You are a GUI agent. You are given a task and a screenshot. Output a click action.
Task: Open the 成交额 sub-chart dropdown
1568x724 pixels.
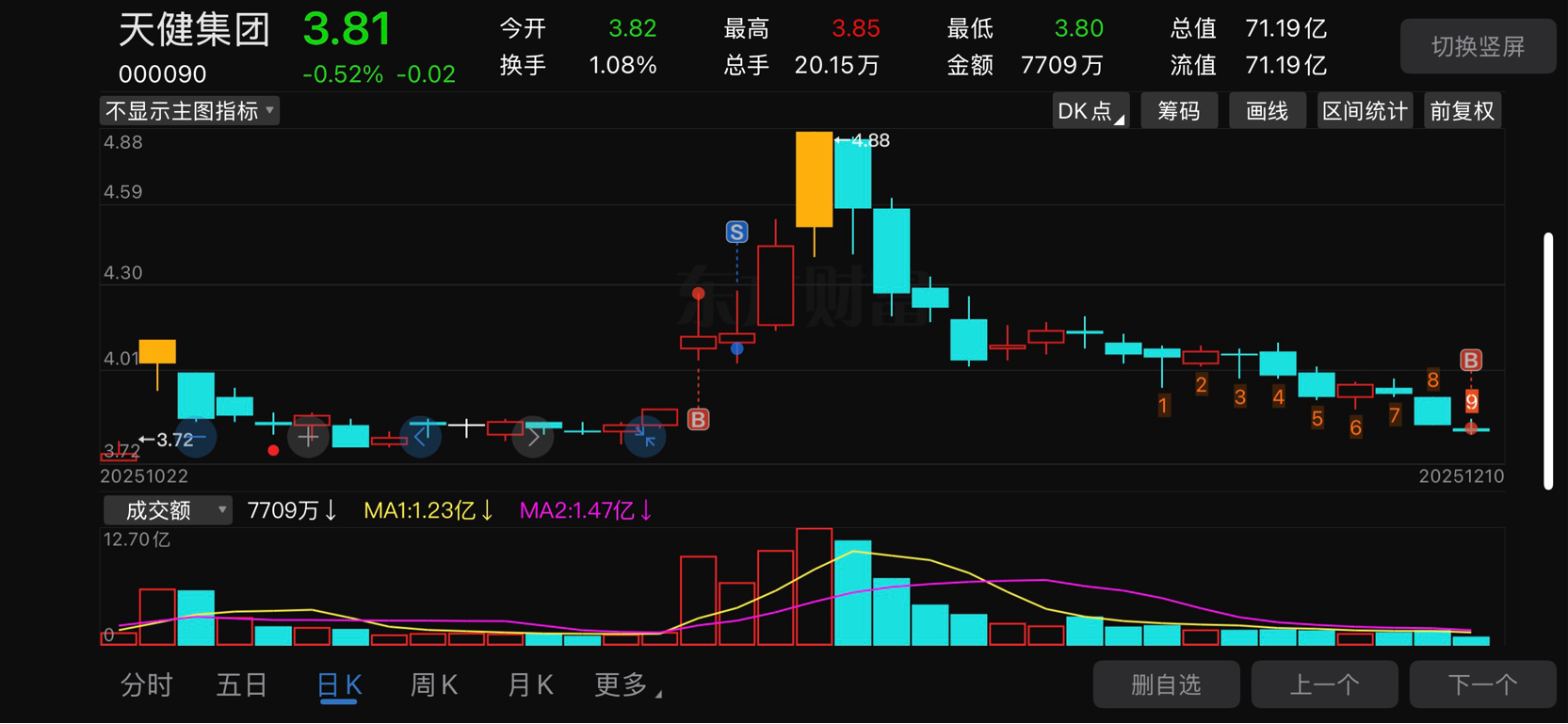(168, 510)
